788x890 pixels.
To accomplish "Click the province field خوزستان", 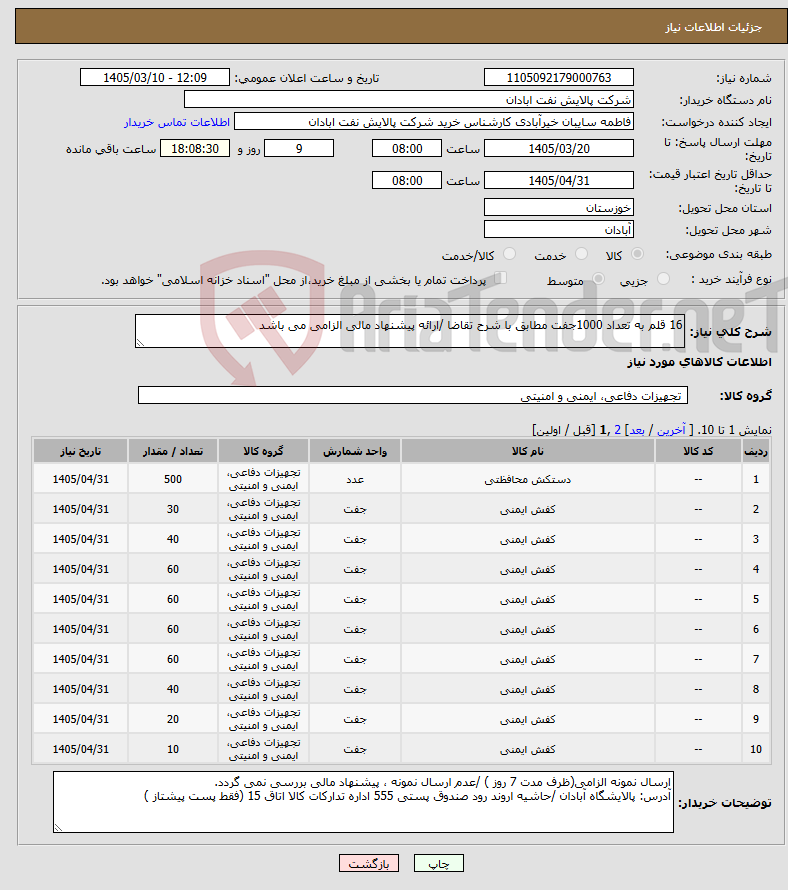I will tap(559, 207).
